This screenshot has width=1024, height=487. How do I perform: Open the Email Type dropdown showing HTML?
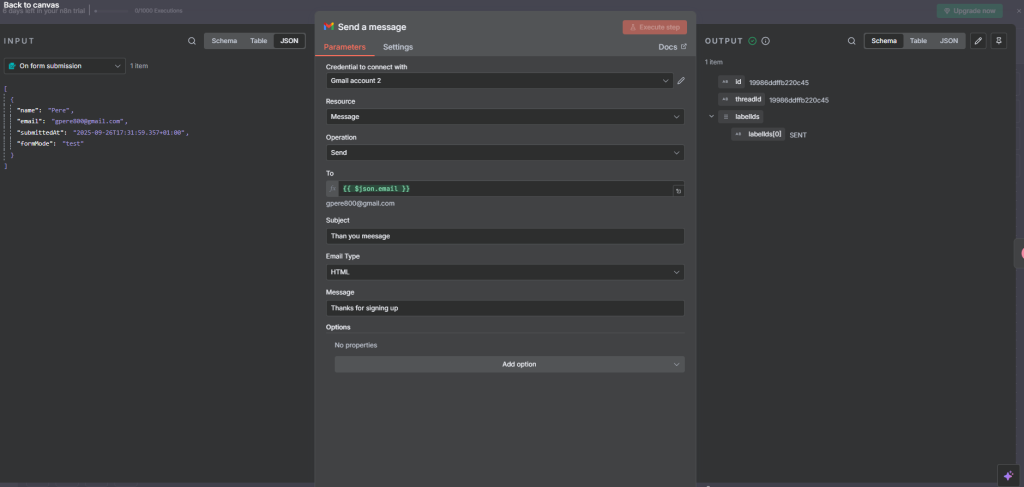point(505,272)
